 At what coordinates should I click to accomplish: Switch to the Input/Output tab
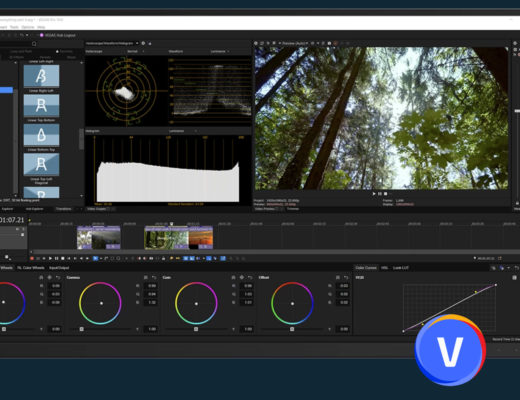59,268
